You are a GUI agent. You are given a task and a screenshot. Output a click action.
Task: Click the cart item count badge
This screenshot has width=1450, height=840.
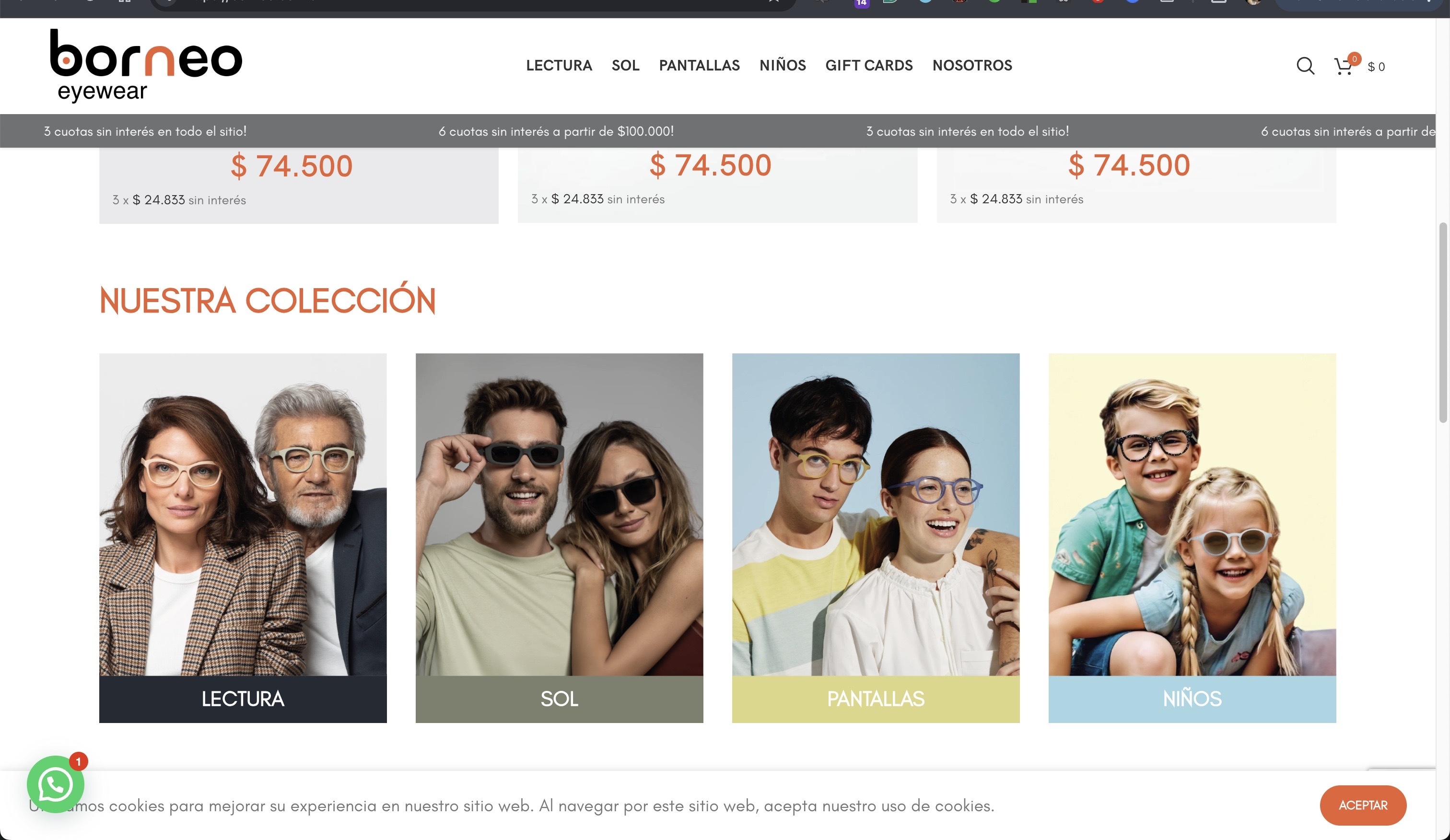tap(1355, 58)
